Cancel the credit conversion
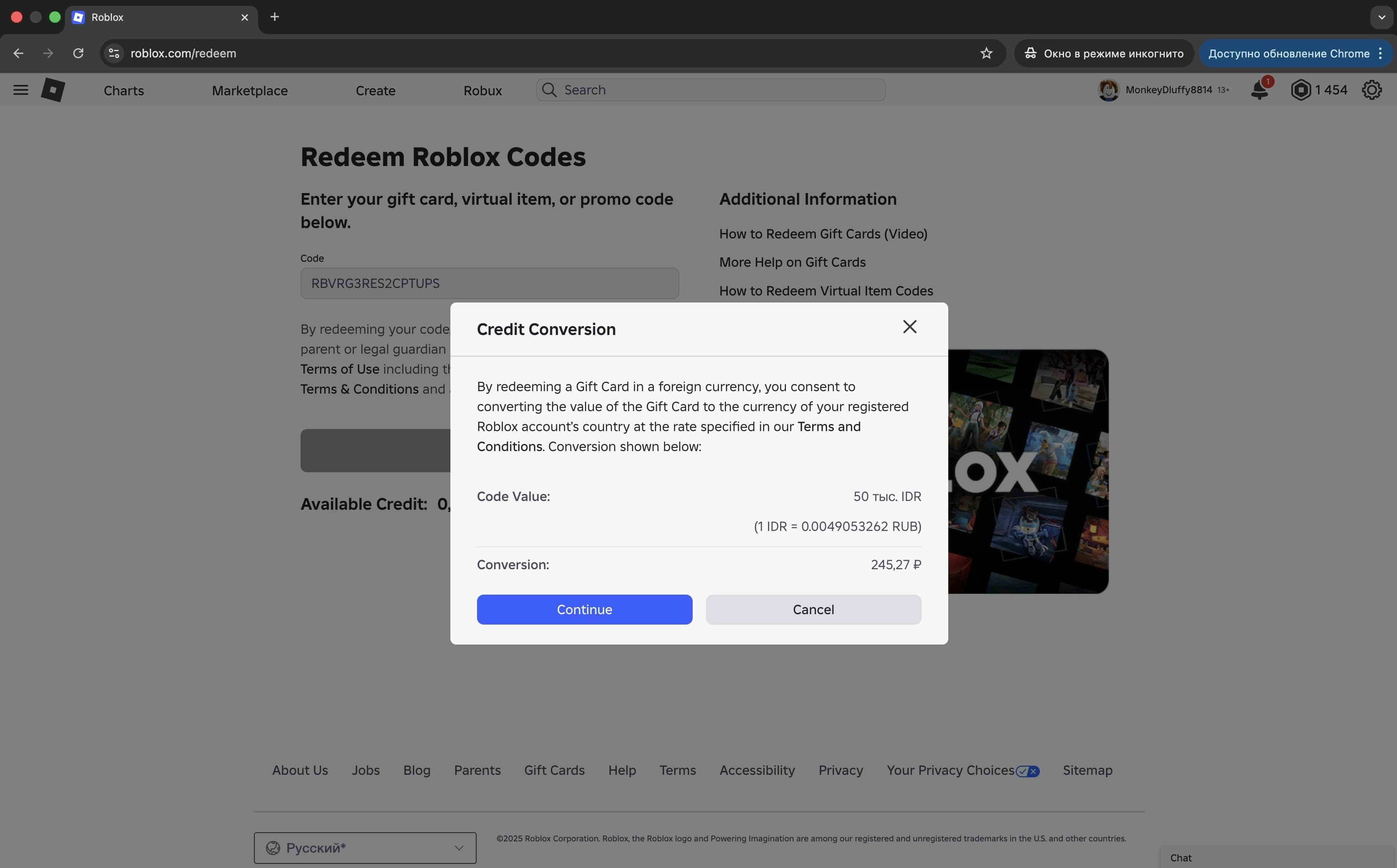 (x=814, y=609)
